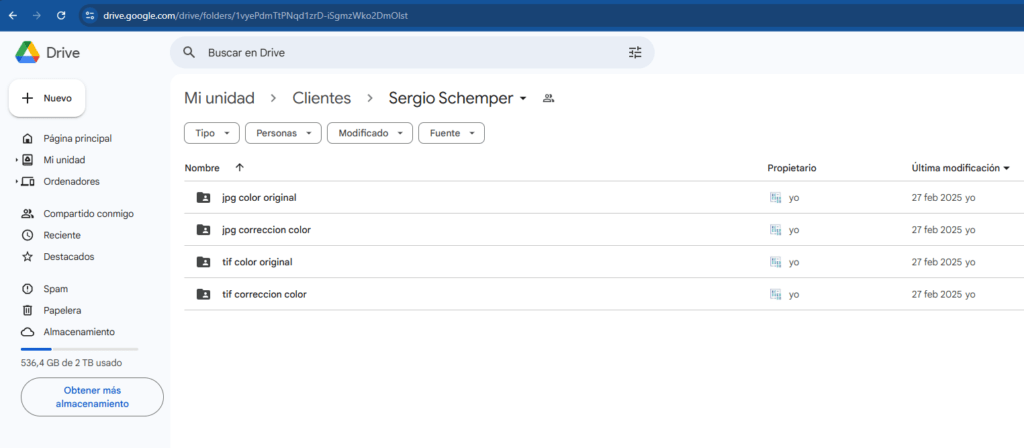Click the Destacados star icon
The height and width of the screenshot is (448, 1024).
pyautogui.click(x=27, y=257)
